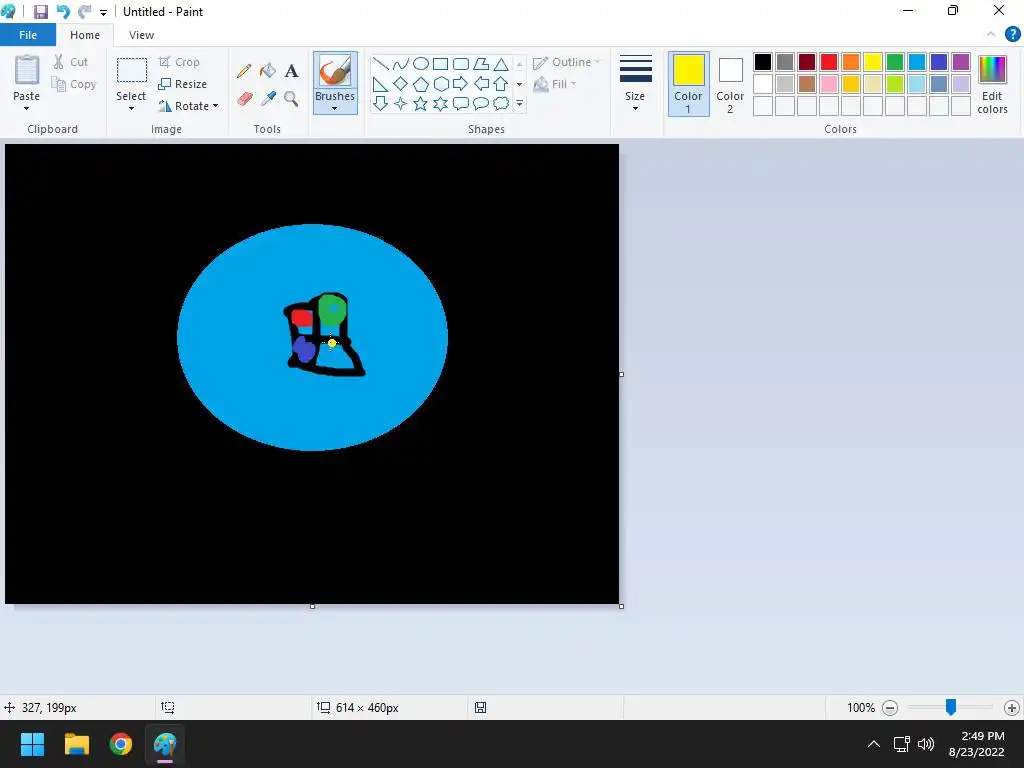Image resolution: width=1024 pixels, height=768 pixels.
Task: Choose the Curve shape
Action: tap(400, 64)
